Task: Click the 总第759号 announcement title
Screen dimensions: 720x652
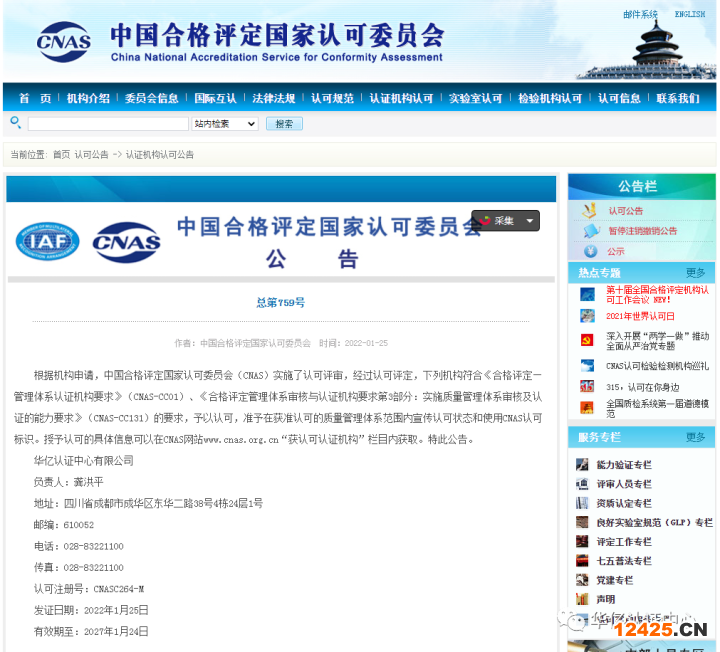Action: 281,303
